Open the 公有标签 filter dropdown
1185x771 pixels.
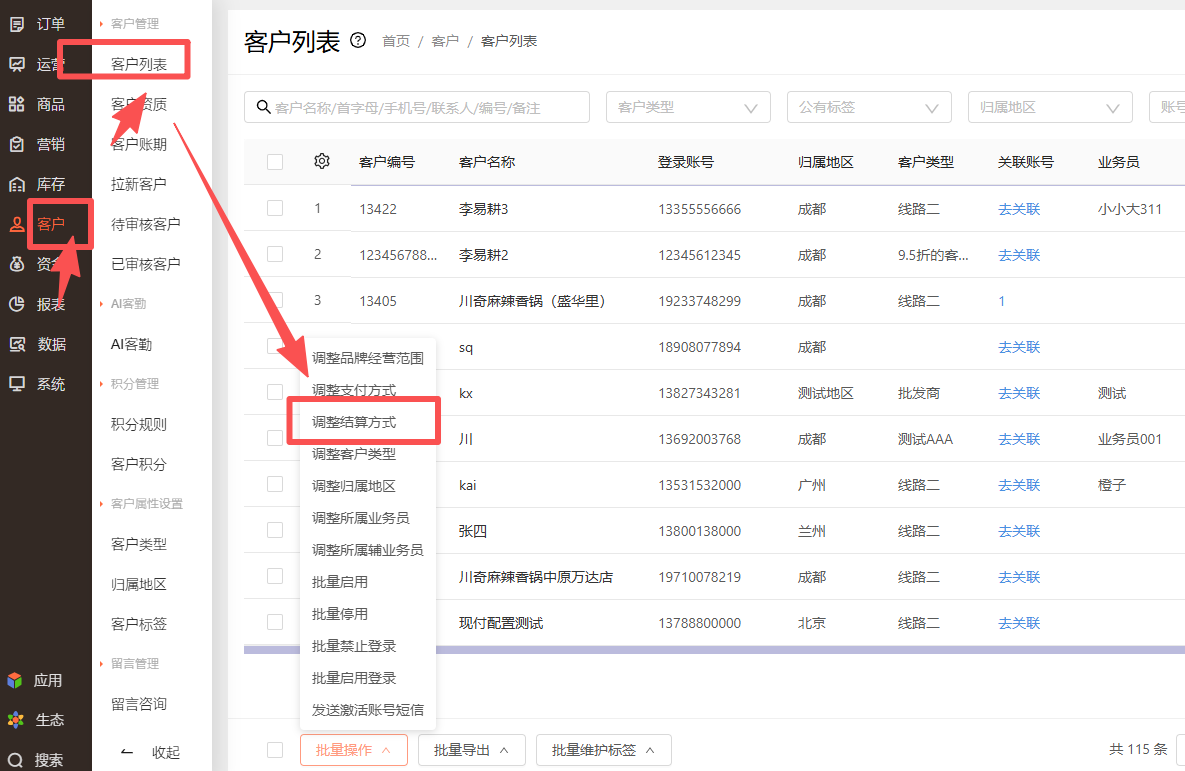click(x=869, y=107)
